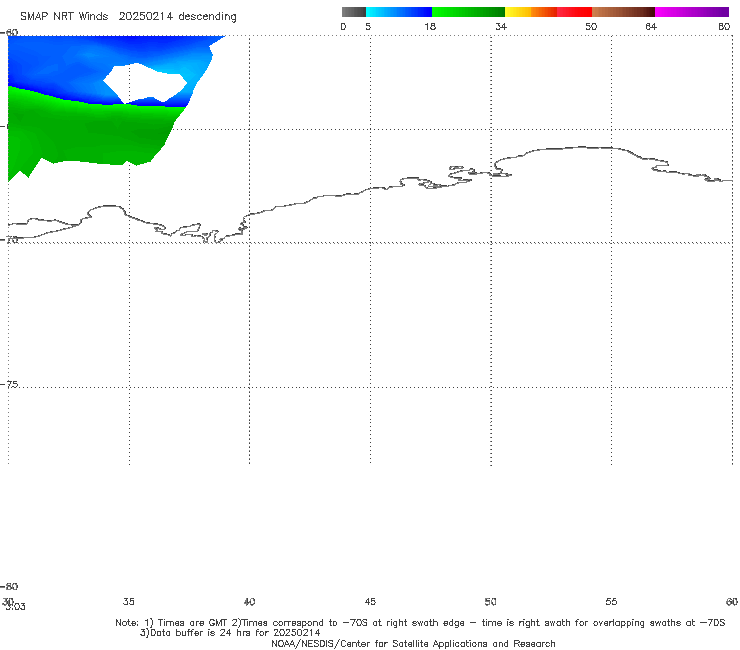Click the swath time label '3:03'
This screenshot has height=650, width=740.
tap(16, 607)
